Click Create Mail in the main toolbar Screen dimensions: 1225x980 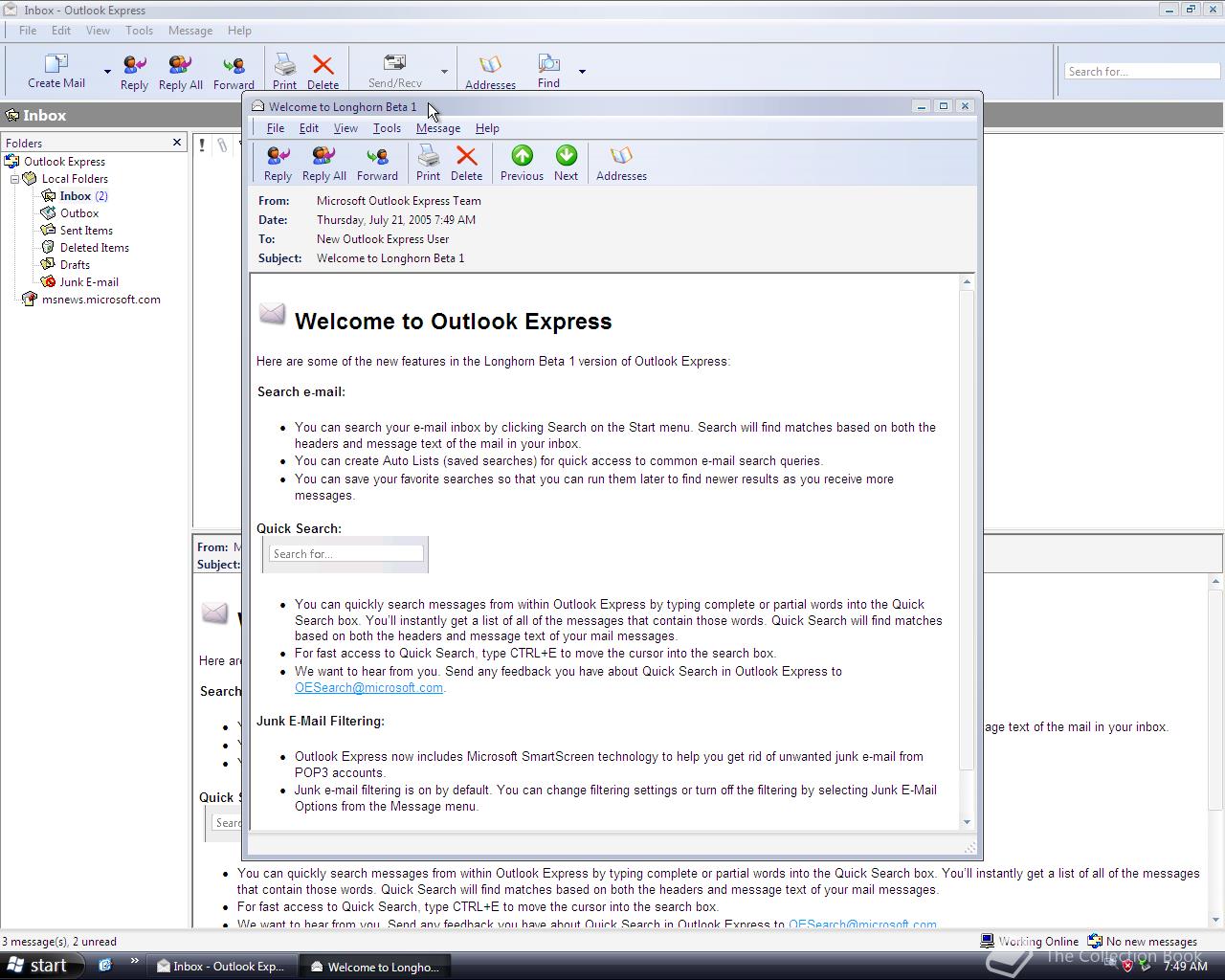tap(56, 71)
